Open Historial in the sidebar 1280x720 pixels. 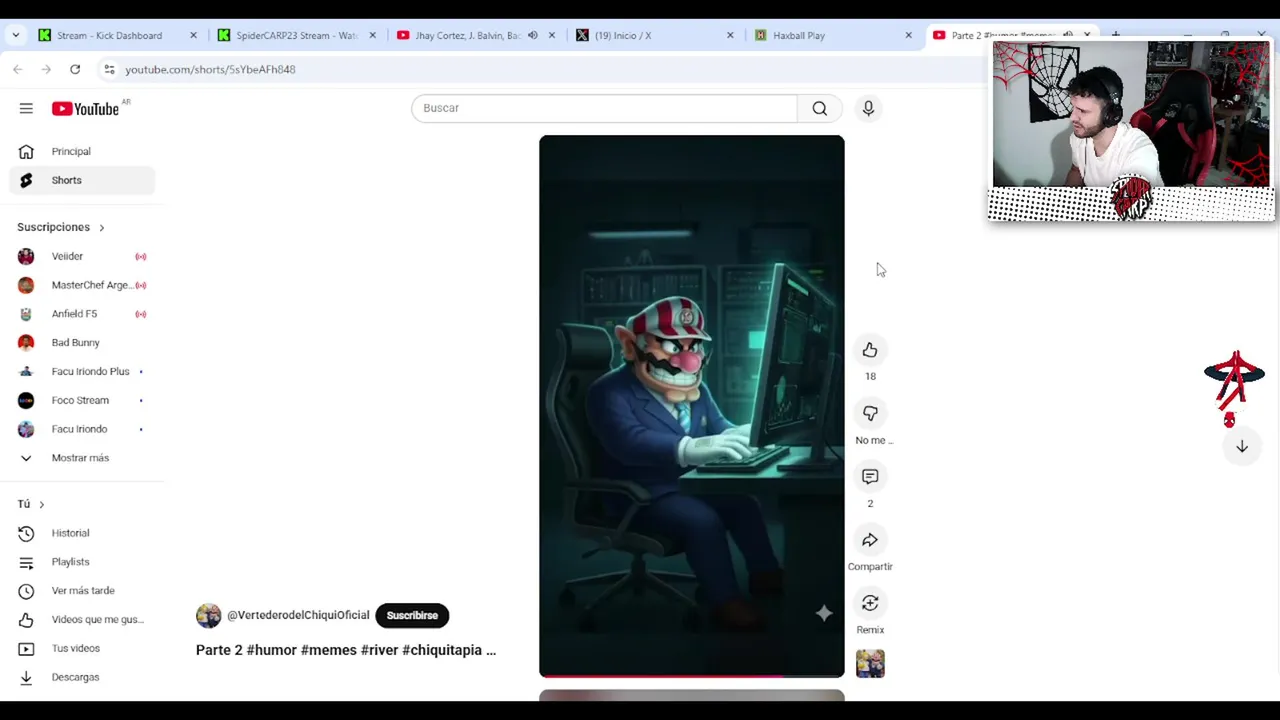pyautogui.click(x=82, y=533)
